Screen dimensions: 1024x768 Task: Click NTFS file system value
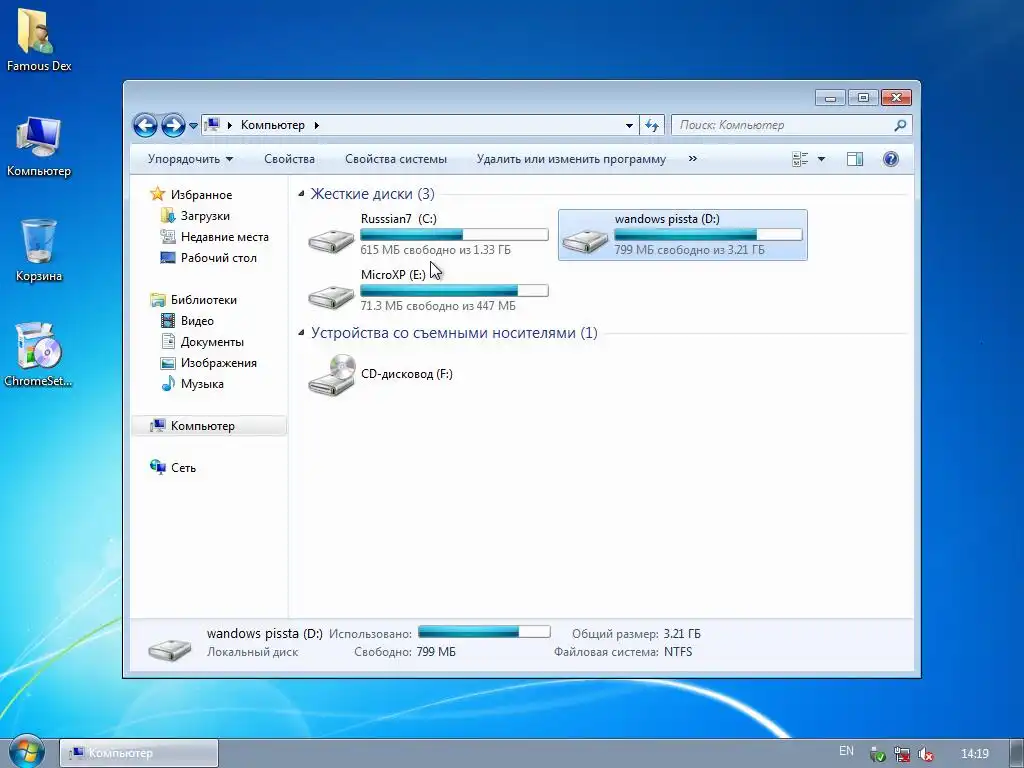[x=678, y=652]
